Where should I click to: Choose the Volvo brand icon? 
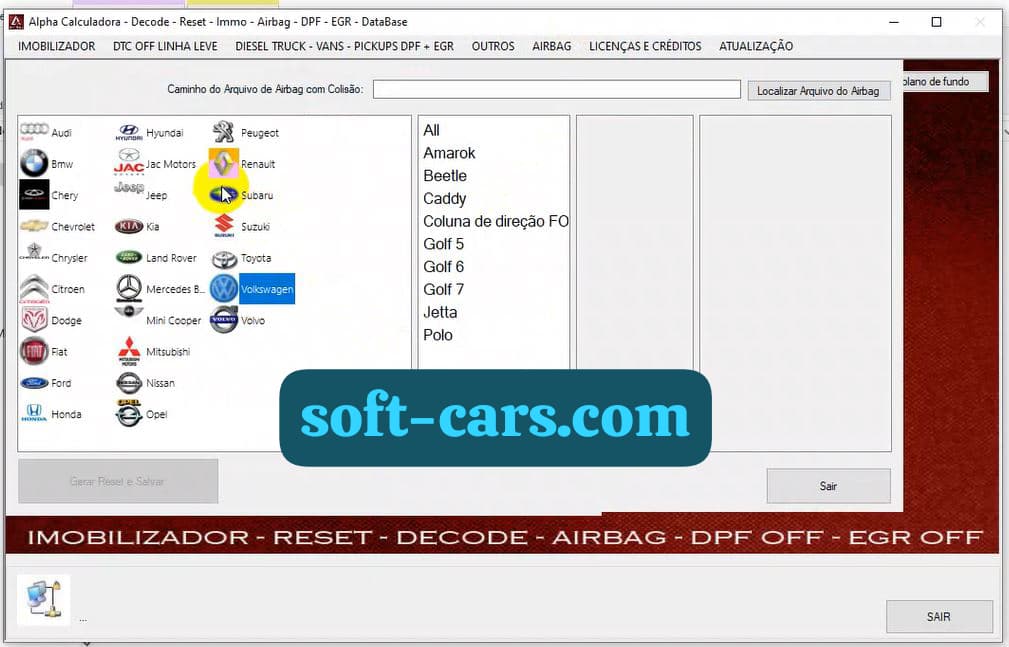coord(224,320)
